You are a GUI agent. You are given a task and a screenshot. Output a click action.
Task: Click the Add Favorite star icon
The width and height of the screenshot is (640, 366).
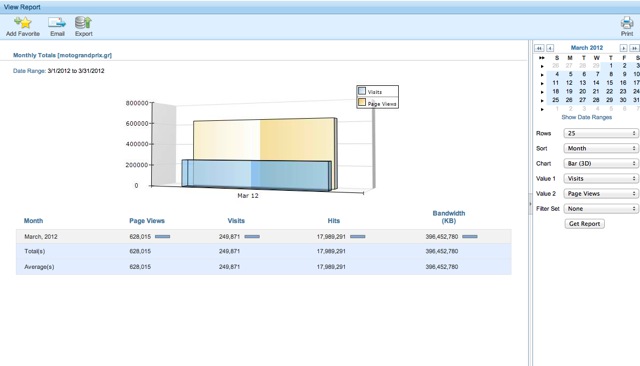[22, 22]
